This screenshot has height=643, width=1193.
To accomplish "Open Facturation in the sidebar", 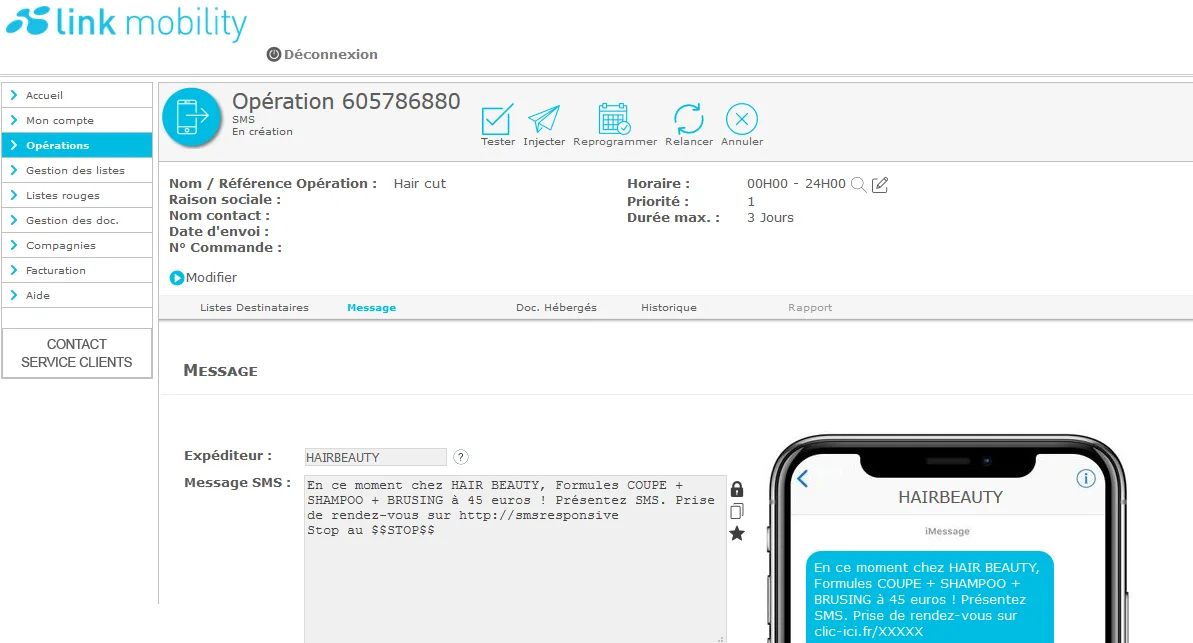I will coord(77,270).
